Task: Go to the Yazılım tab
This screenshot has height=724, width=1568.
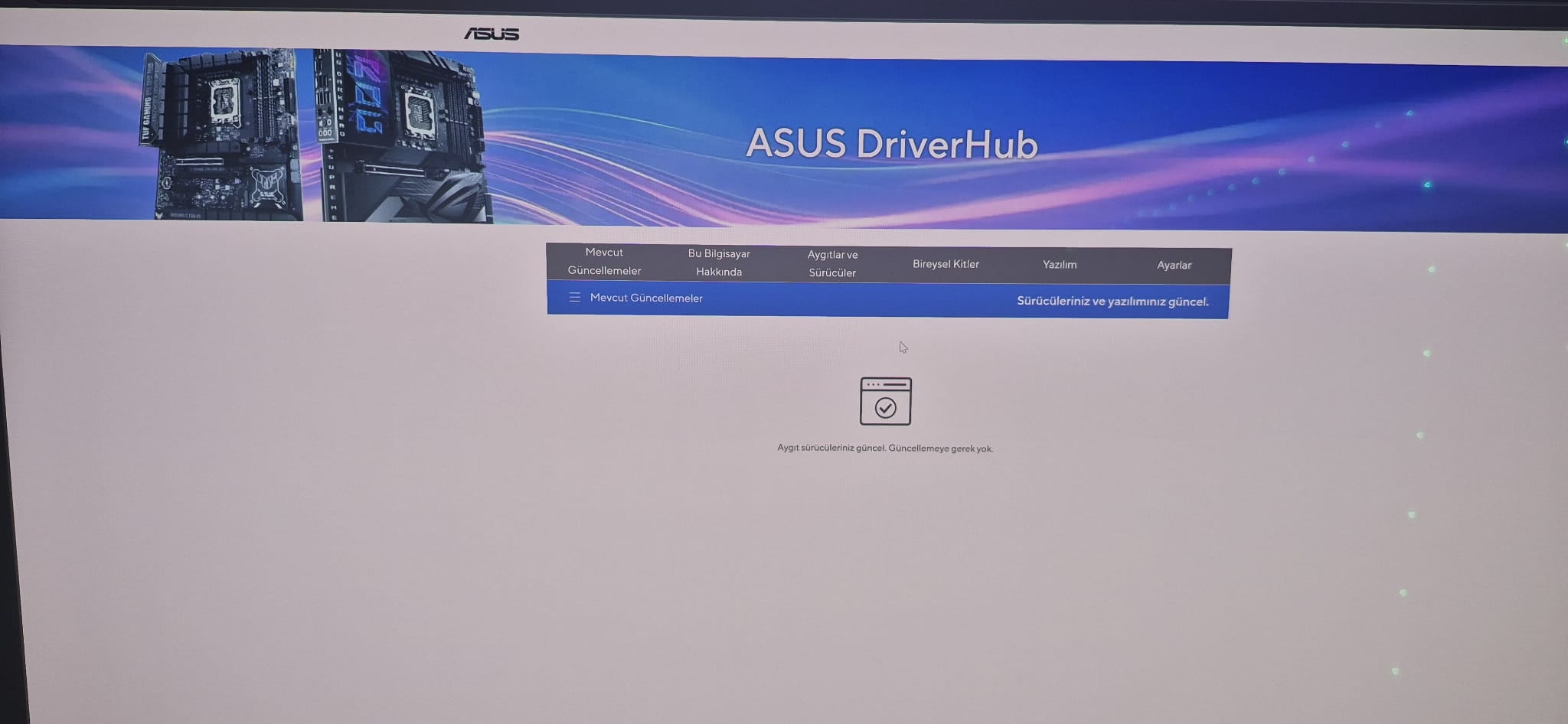Action: [1060, 265]
